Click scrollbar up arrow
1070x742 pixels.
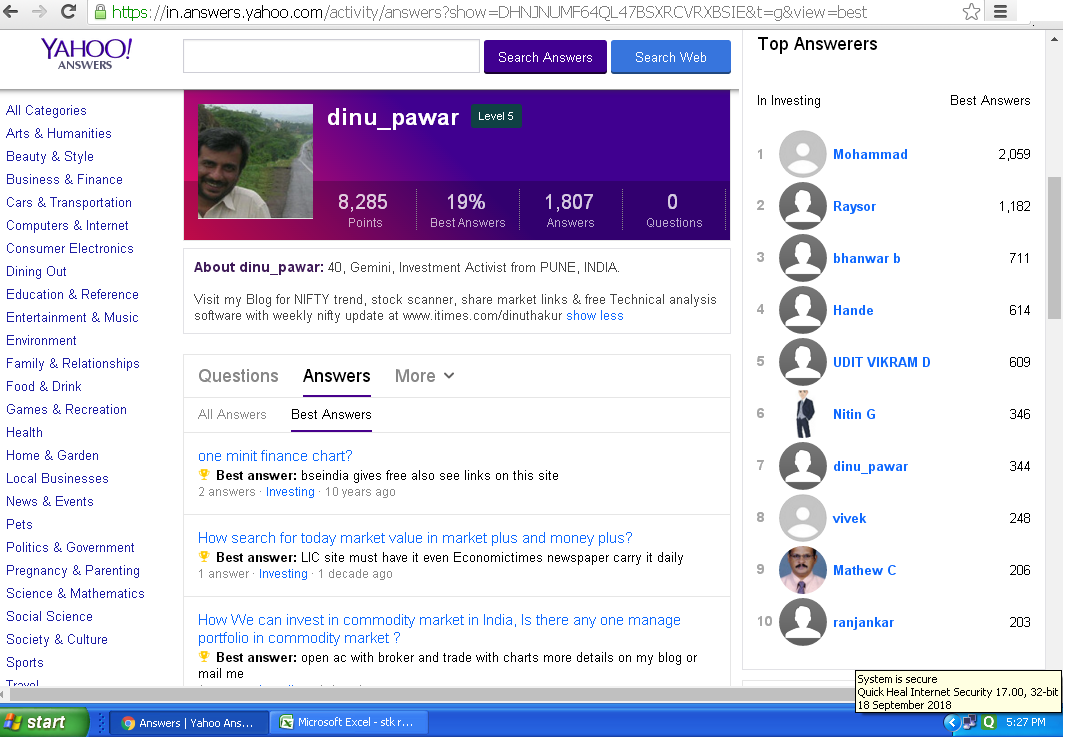pos(1054,40)
